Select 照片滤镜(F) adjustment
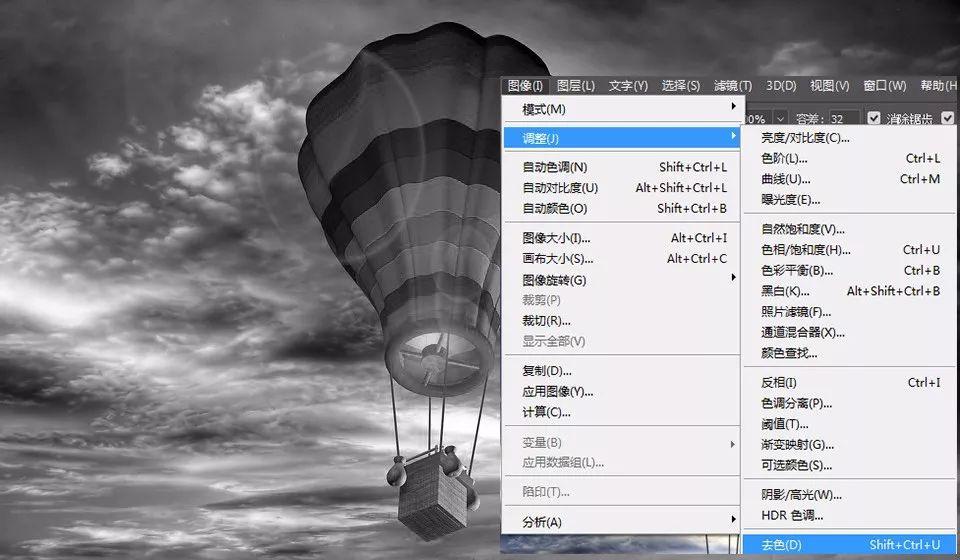This screenshot has height=560, width=960. point(850,312)
